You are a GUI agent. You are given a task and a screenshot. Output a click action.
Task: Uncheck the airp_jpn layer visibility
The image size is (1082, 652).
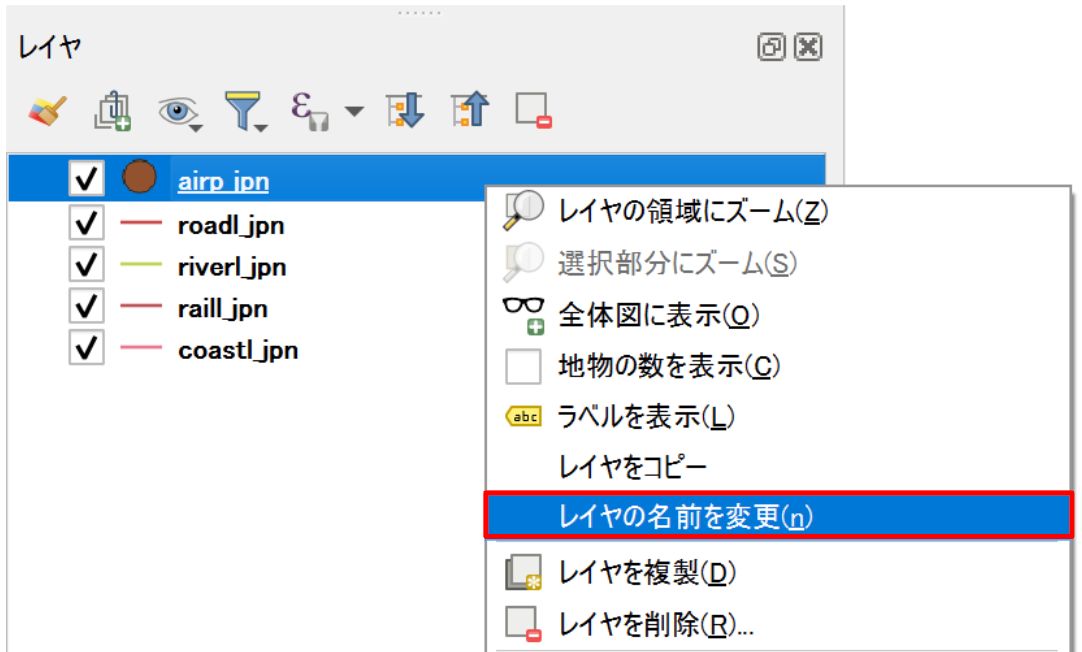(x=86, y=179)
